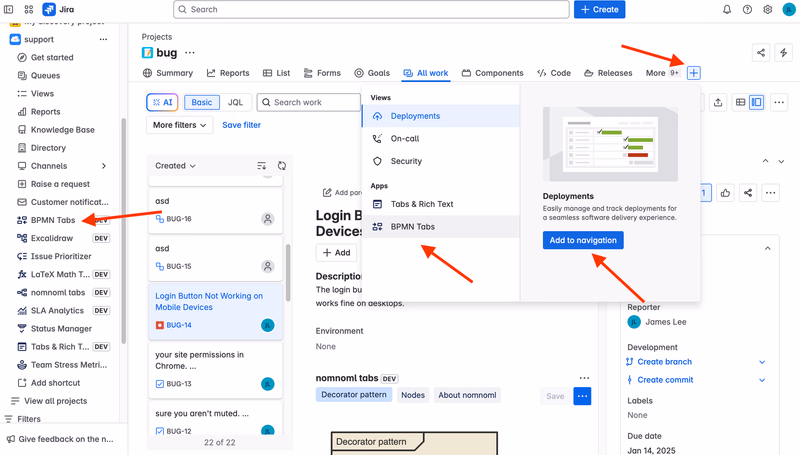
Task: Click the top Search field
Action: (x=371, y=9)
